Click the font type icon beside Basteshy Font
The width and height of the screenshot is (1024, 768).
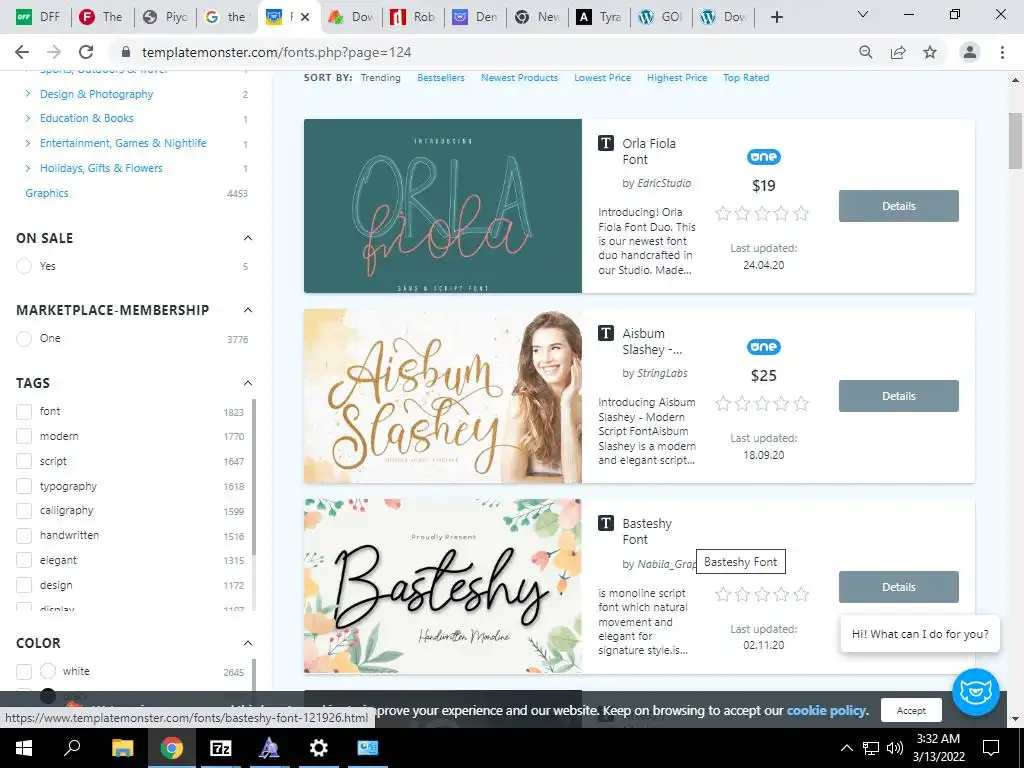coord(605,523)
